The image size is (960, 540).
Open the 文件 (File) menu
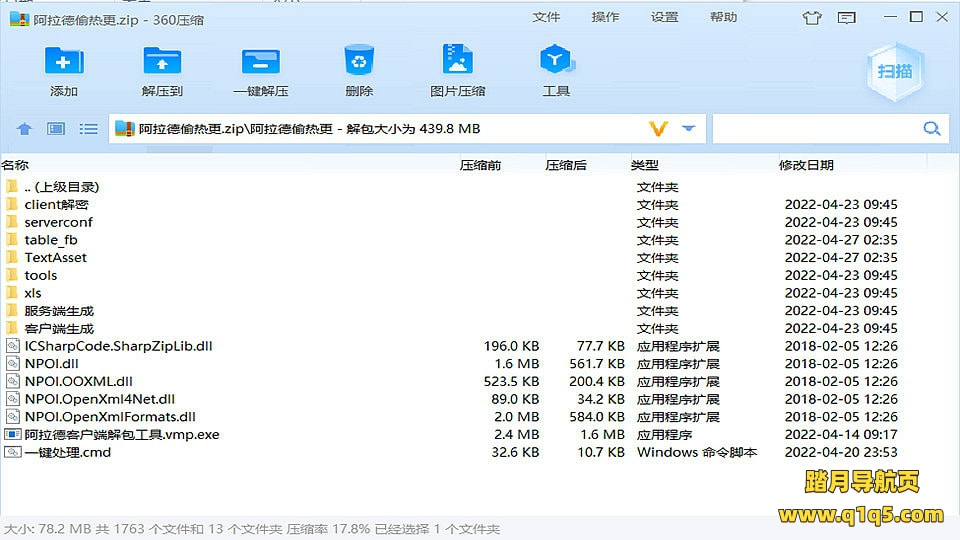546,18
